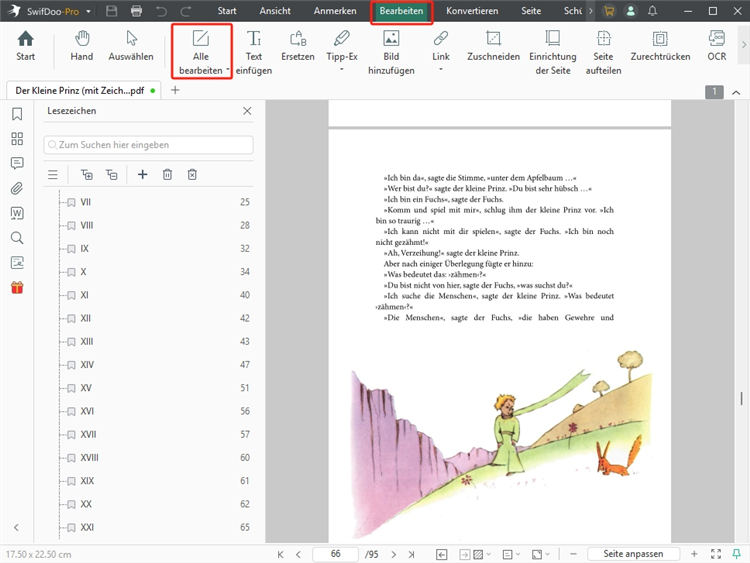Select Der Kleine Prinz document tab
Image resolution: width=750 pixels, height=563 pixels.
[x=84, y=90]
